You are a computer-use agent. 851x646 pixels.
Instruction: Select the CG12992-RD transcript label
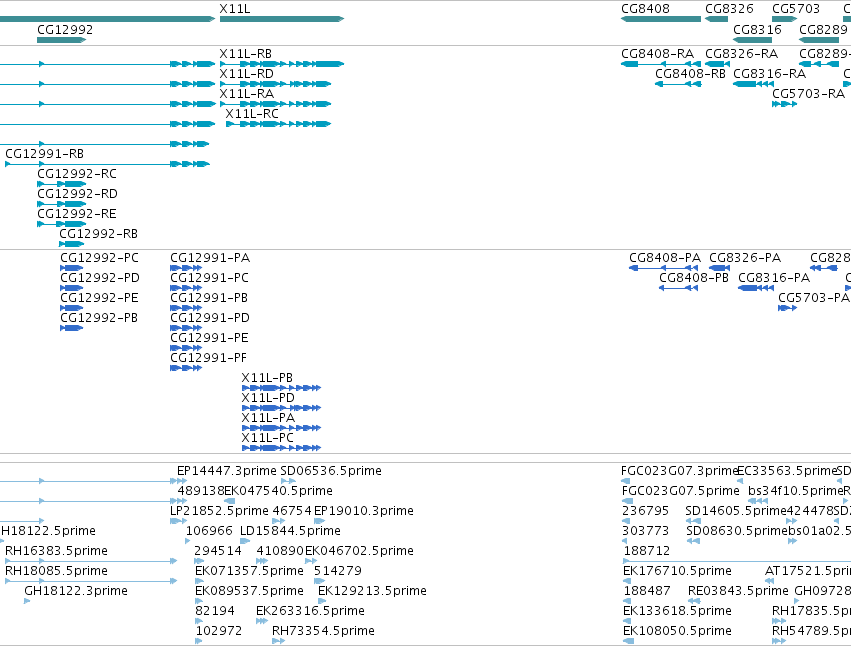pyautogui.click(x=77, y=194)
